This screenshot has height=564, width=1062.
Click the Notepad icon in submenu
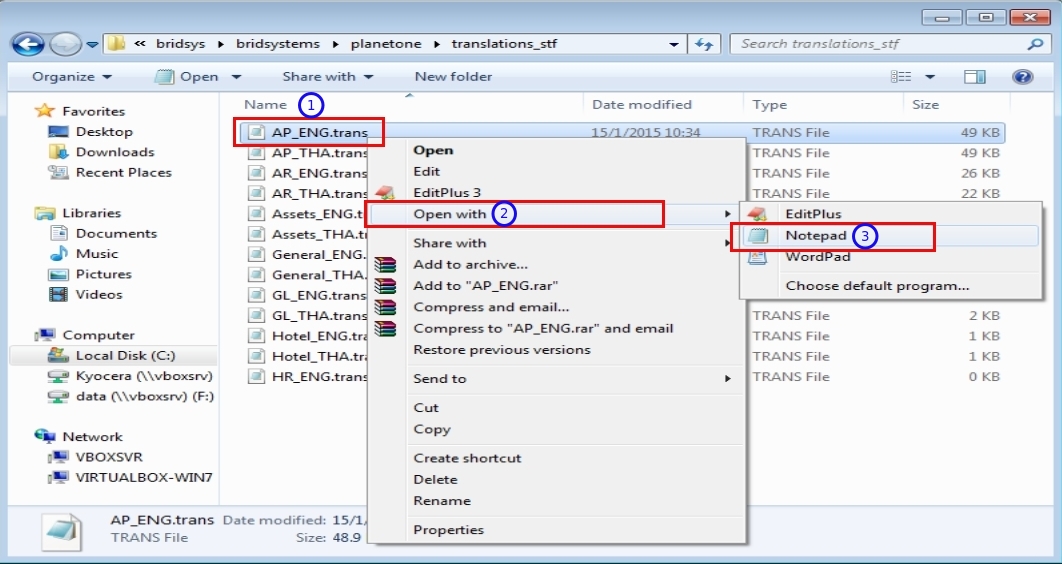point(758,236)
